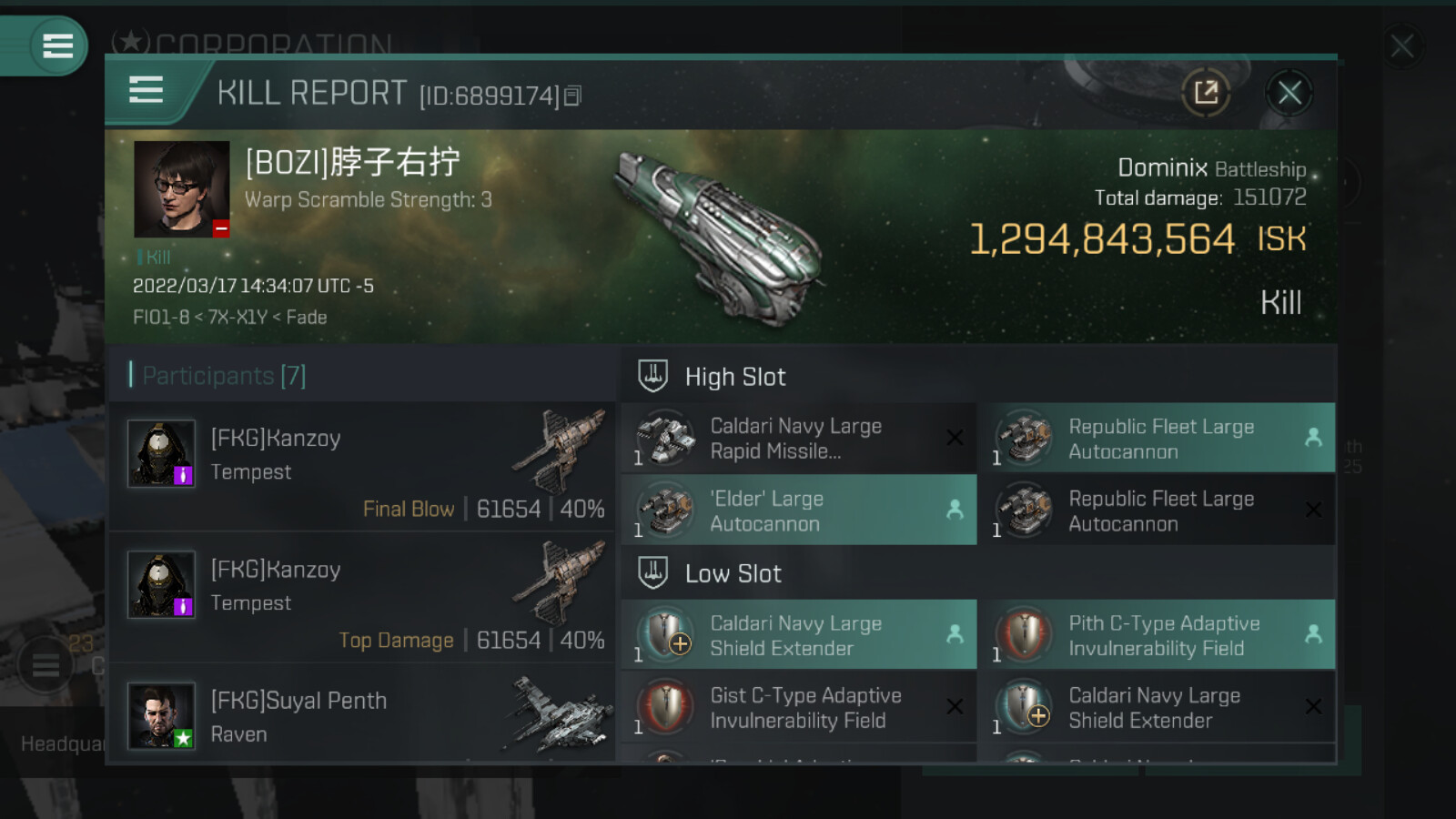Screen dimensions: 1456x819
Task: Copy the kill report ID
Action: coord(572,96)
